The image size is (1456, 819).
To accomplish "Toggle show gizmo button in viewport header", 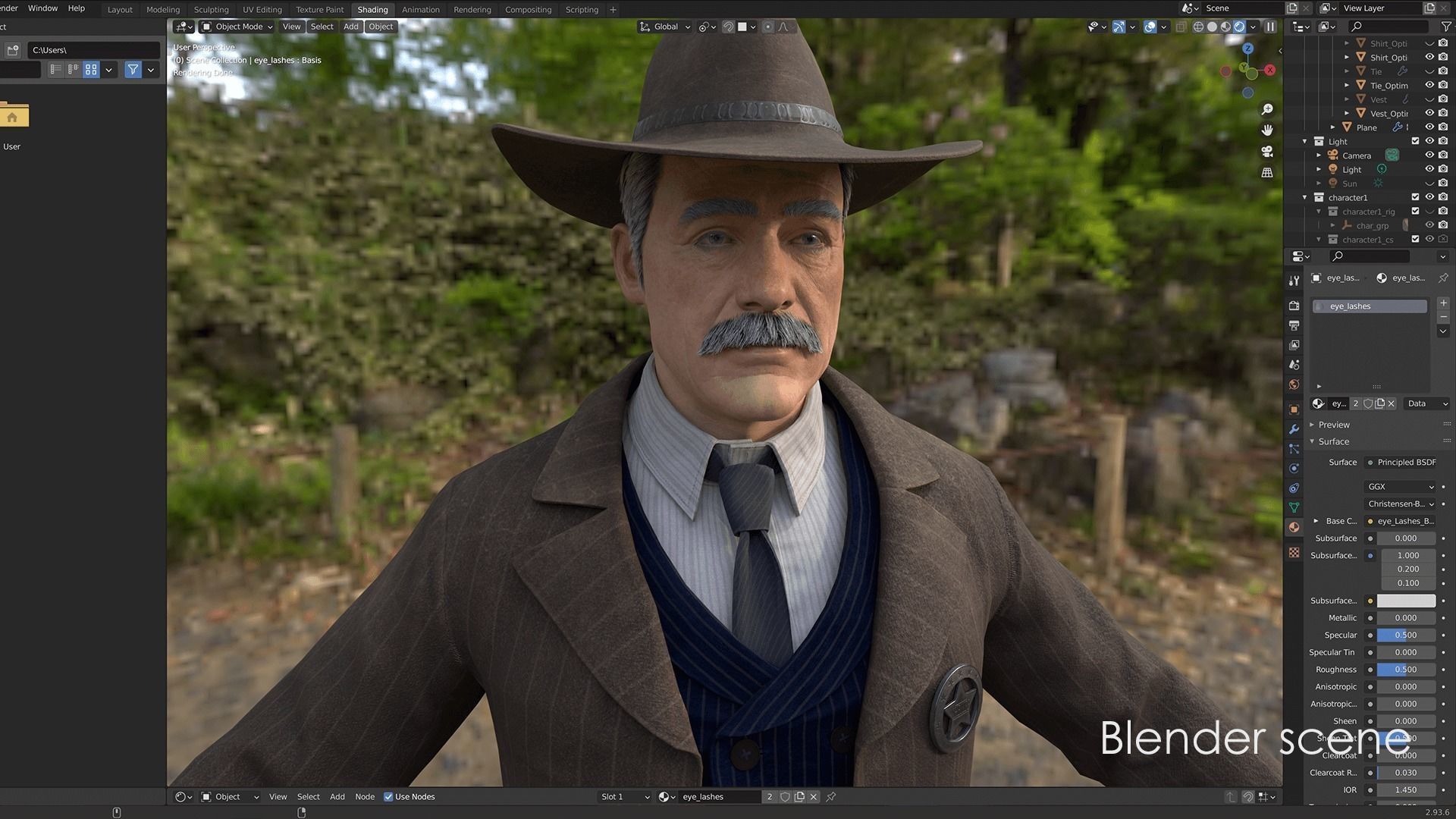I will tap(1119, 27).
